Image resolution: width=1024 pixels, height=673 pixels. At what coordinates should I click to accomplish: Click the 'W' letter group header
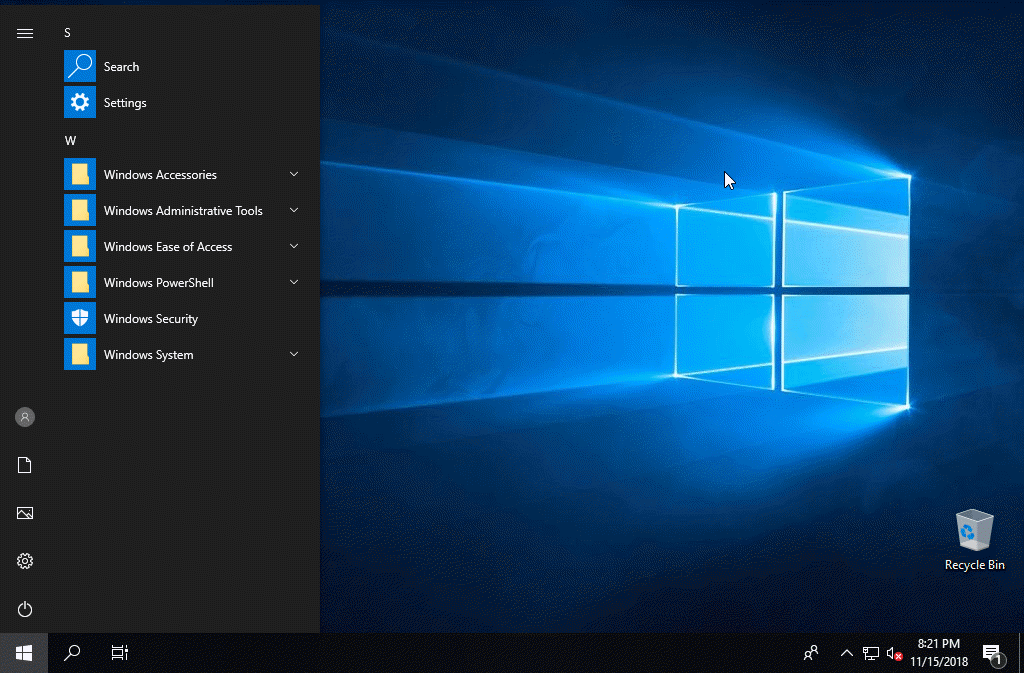point(70,140)
